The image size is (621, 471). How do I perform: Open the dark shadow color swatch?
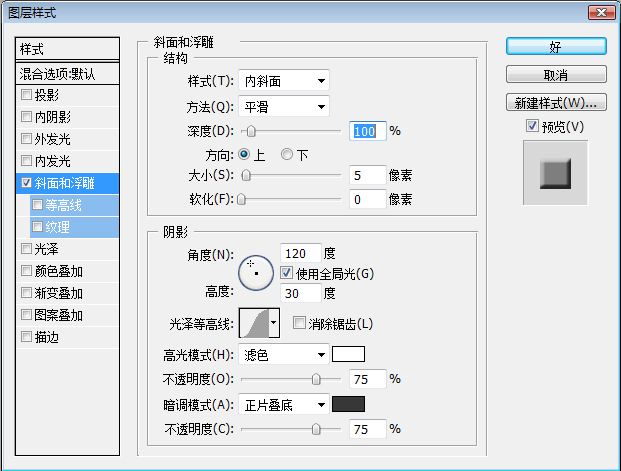coord(348,404)
